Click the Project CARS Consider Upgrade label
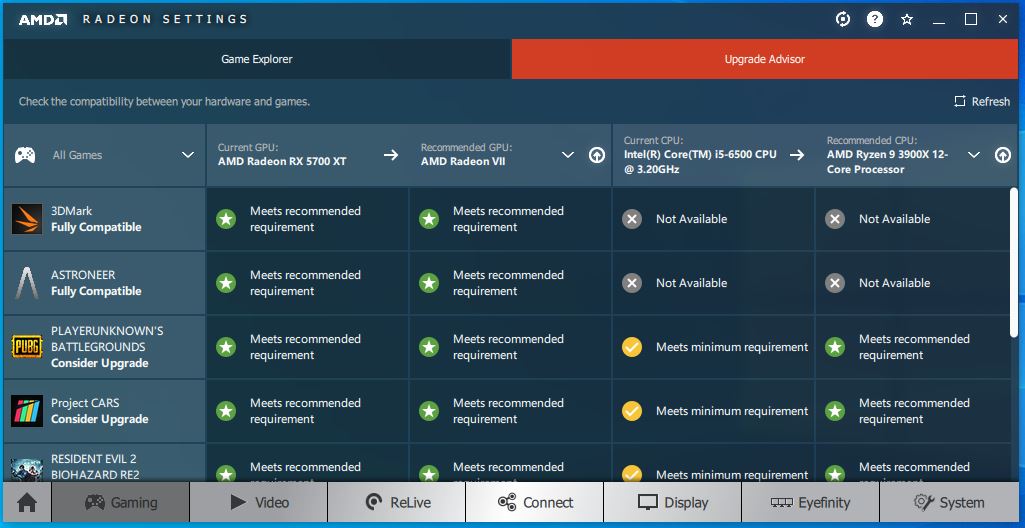Screen dimensions: 1025x528 pos(100,411)
